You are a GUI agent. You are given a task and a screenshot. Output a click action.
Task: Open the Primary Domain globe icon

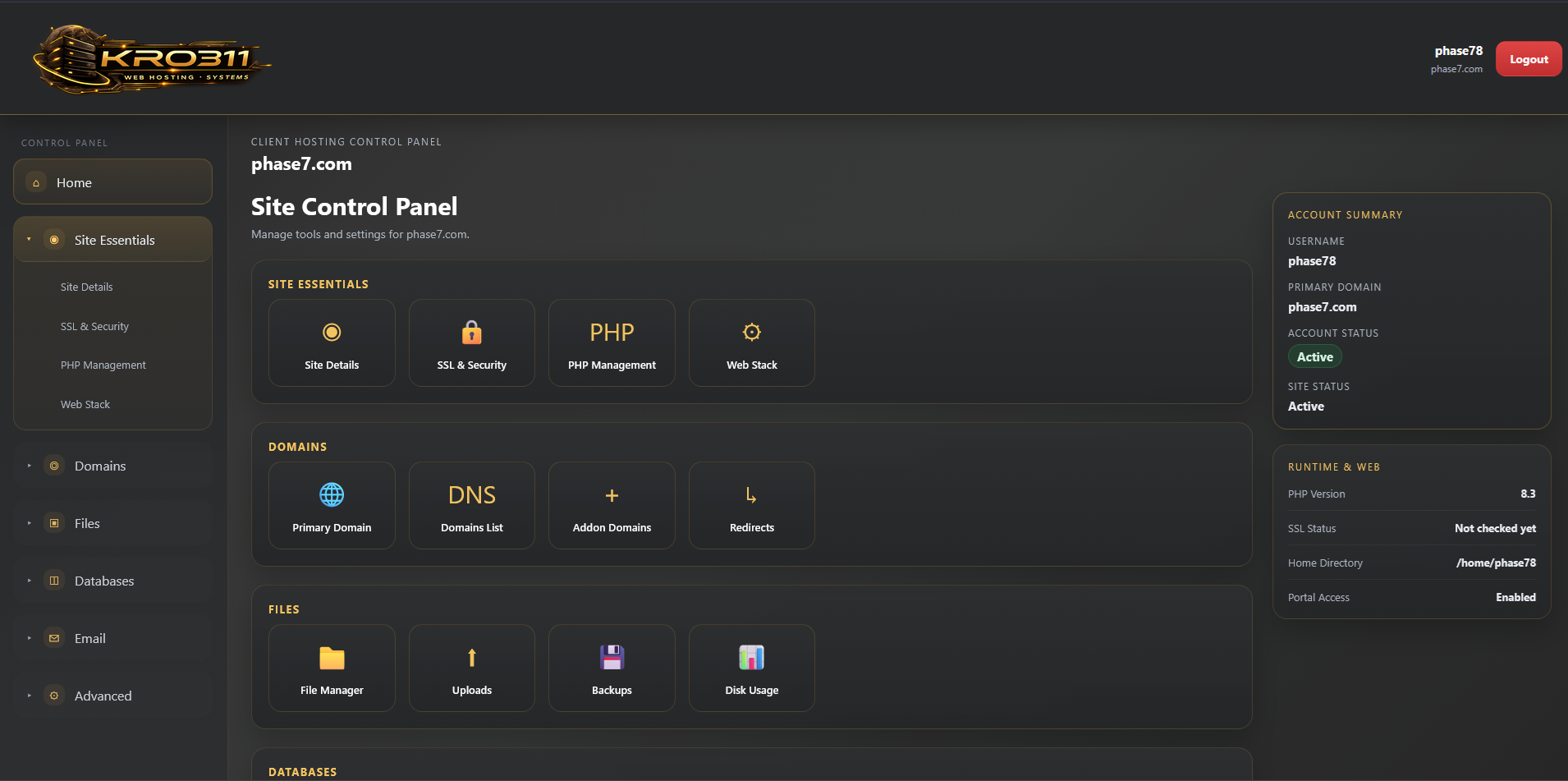[332, 494]
